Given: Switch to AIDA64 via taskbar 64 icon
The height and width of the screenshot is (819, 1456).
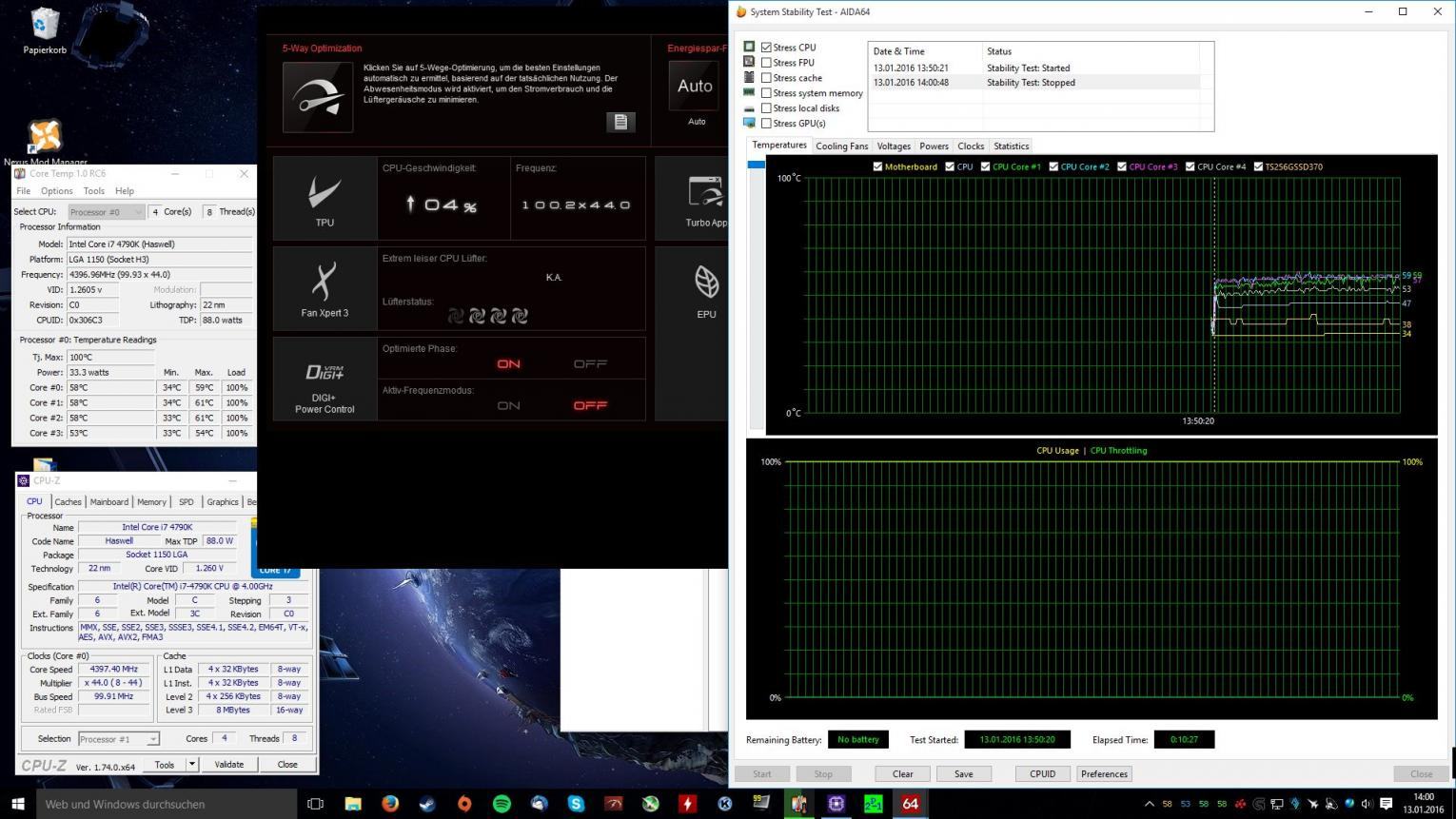Looking at the screenshot, I should tap(910, 804).
